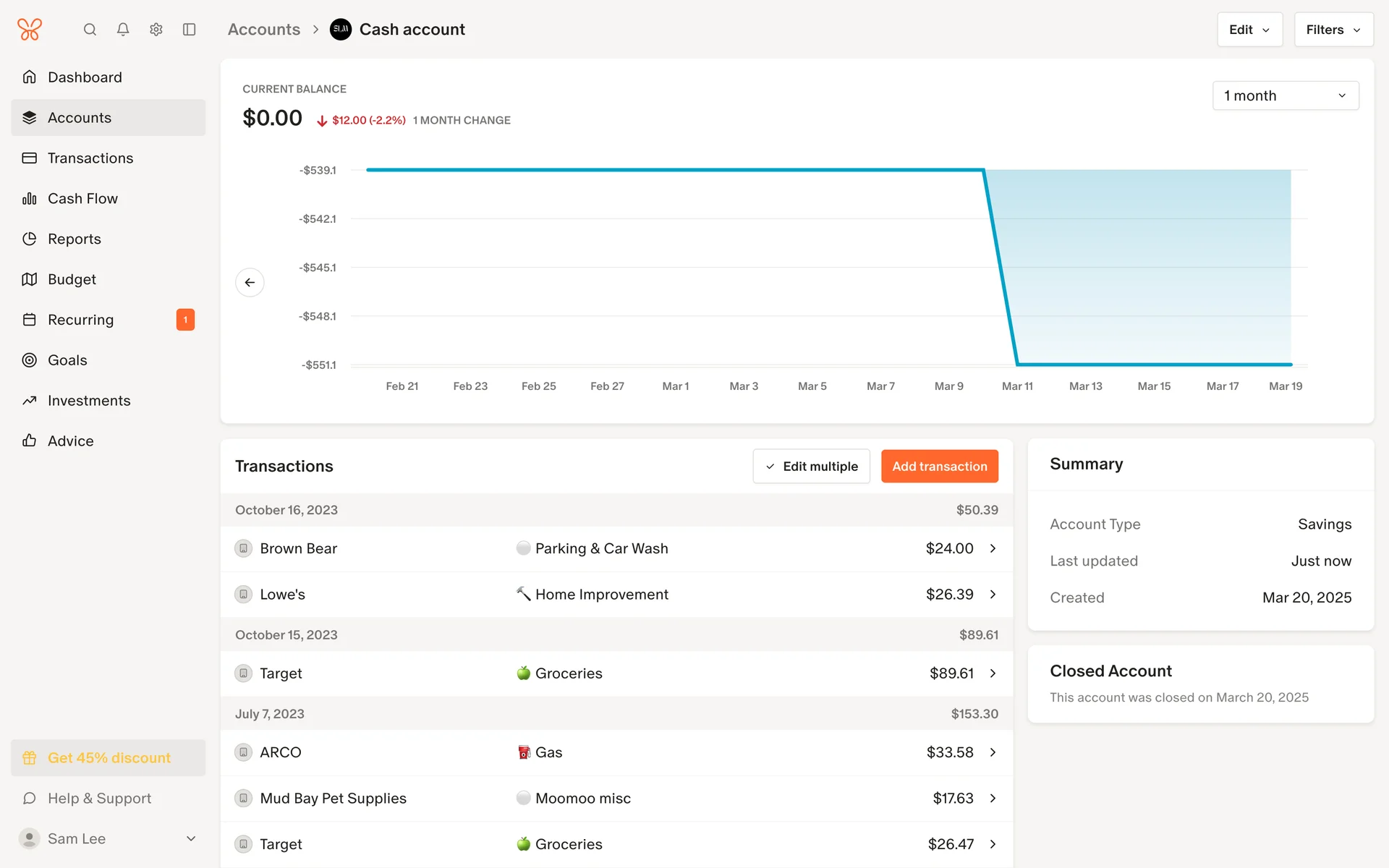Go to Cash Flow page
This screenshot has height=868, width=1389.
(x=82, y=198)
